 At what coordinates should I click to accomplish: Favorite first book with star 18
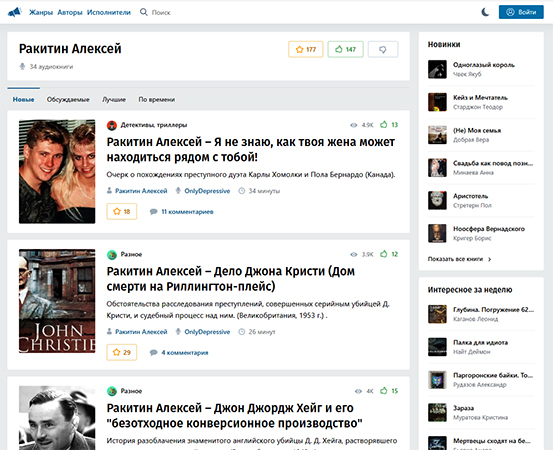tap(122, 212)
